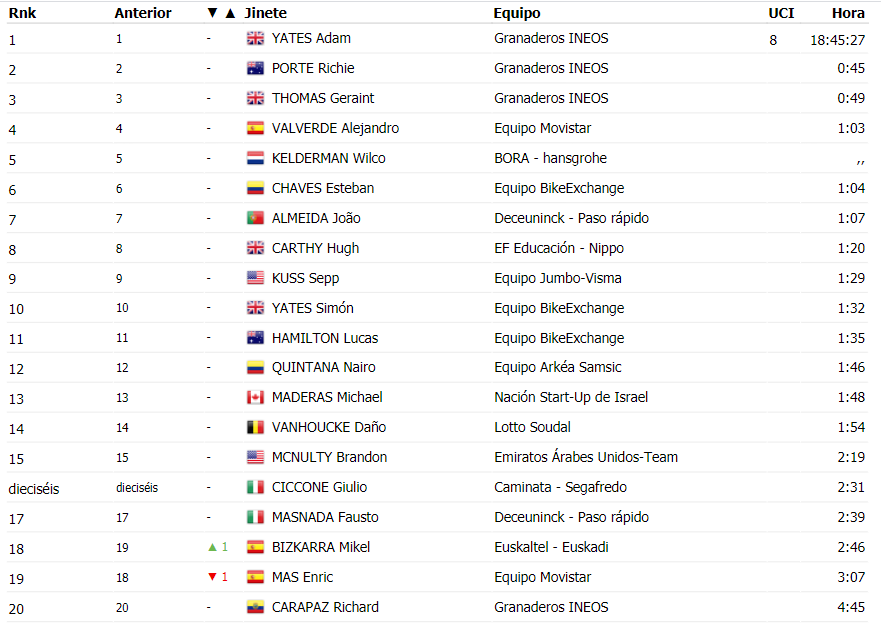
Task: Sort by the up arrow in header
Action: coord(230,13)
